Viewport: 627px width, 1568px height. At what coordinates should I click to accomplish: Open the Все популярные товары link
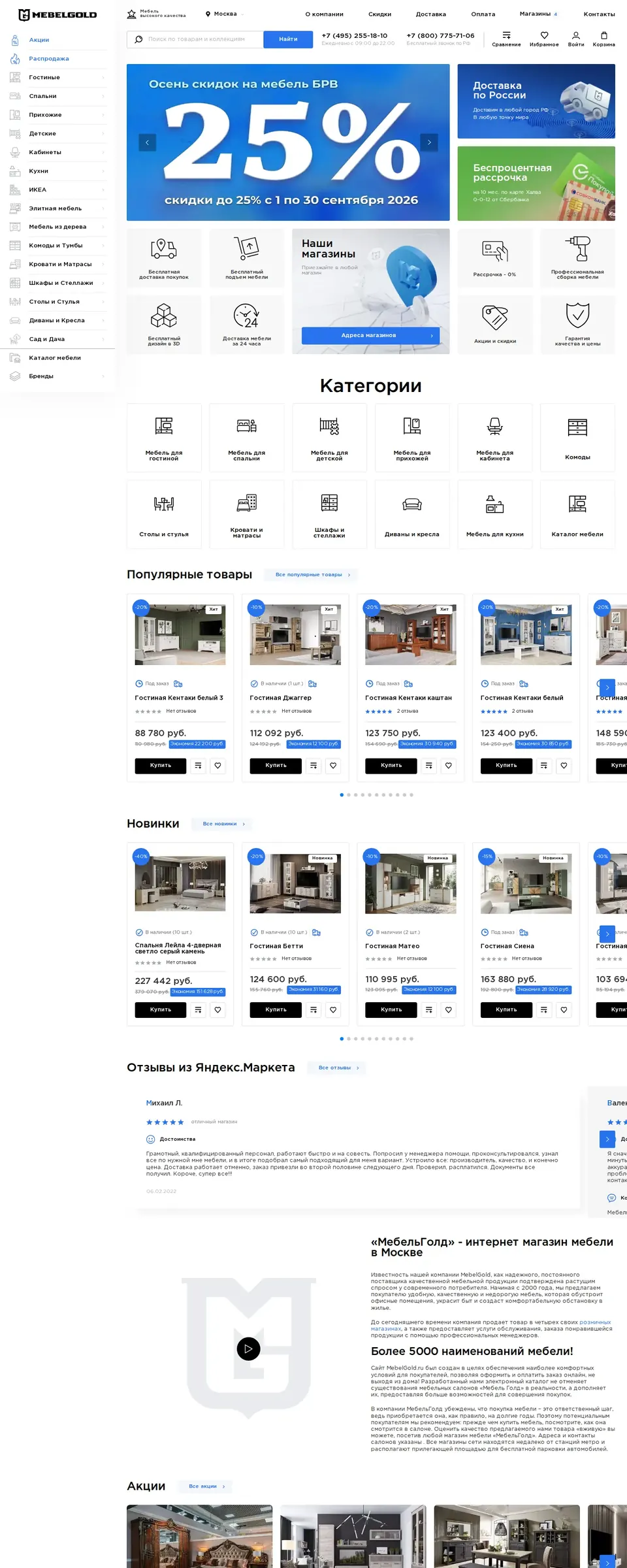pyautogui.click(x=311, y=575)
